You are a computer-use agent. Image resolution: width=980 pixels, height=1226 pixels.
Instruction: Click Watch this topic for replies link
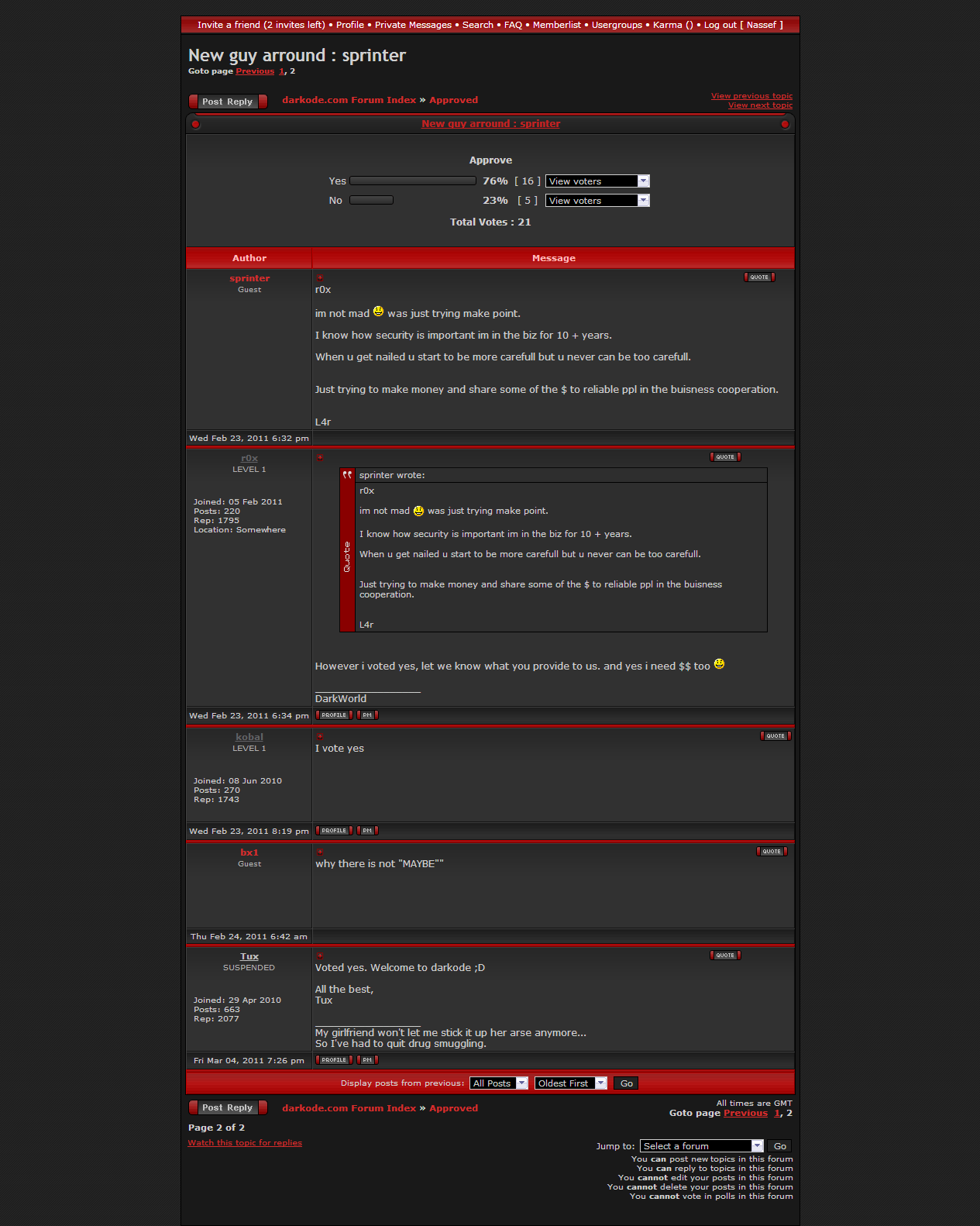(245, 1143)
